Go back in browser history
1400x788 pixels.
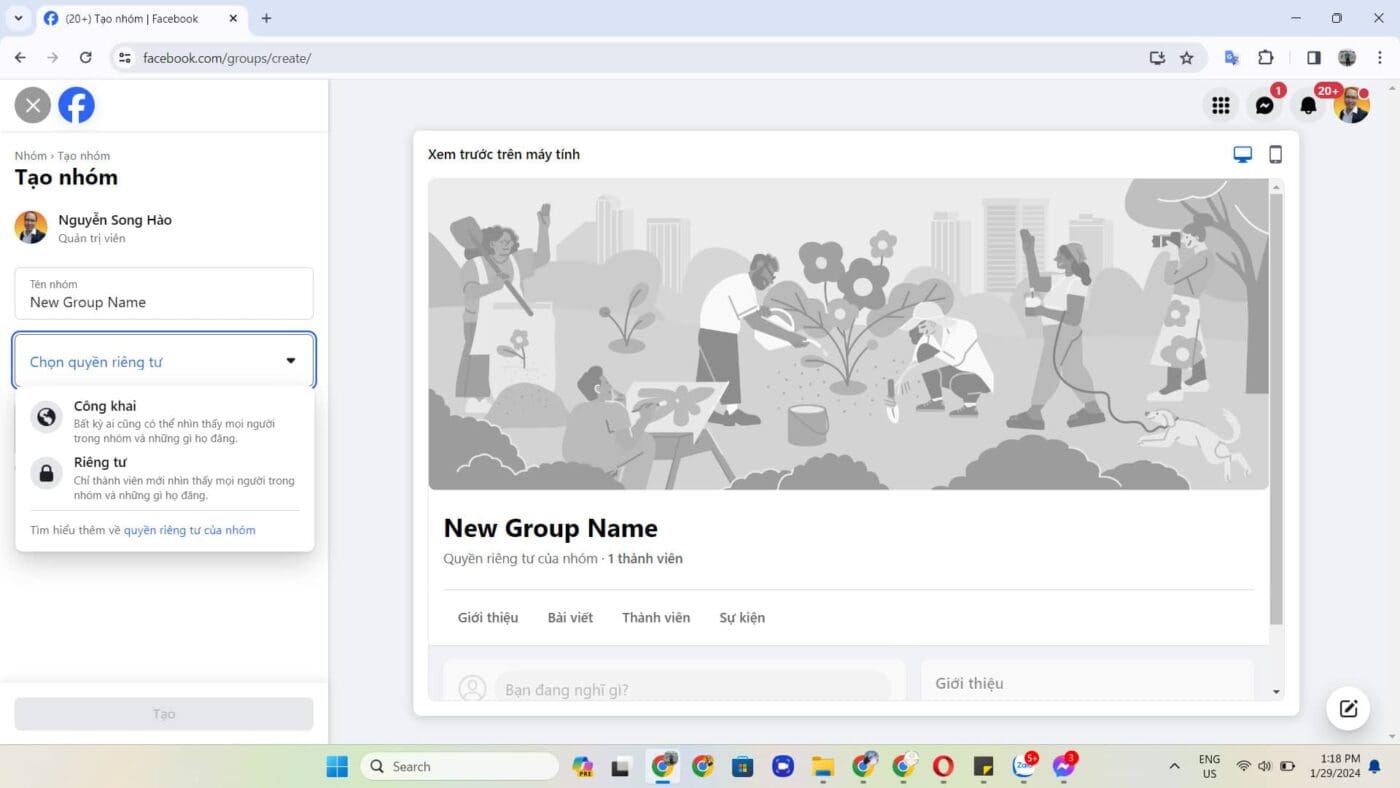point(20,58)
